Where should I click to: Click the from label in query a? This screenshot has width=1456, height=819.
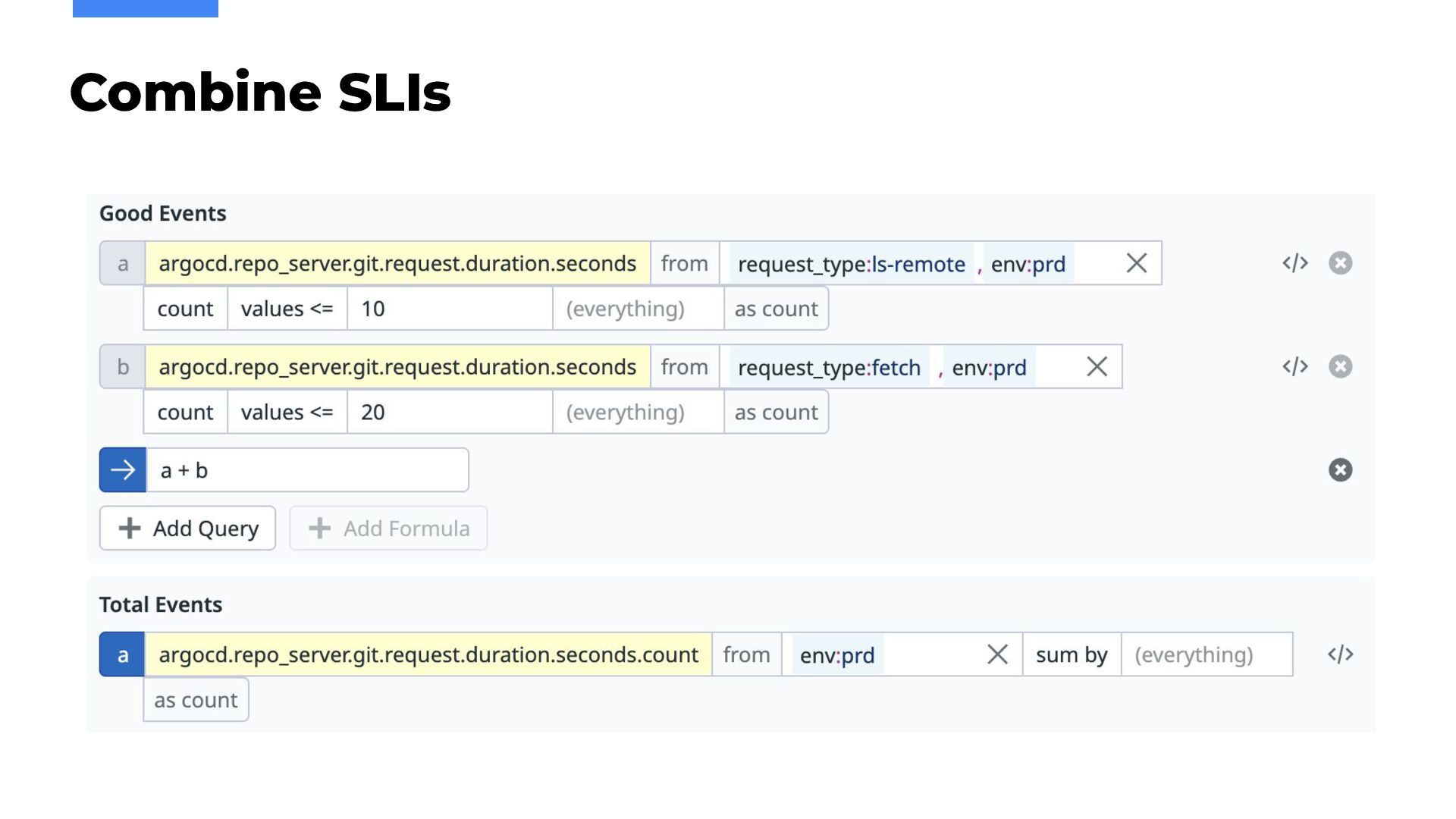pos(685,263)
